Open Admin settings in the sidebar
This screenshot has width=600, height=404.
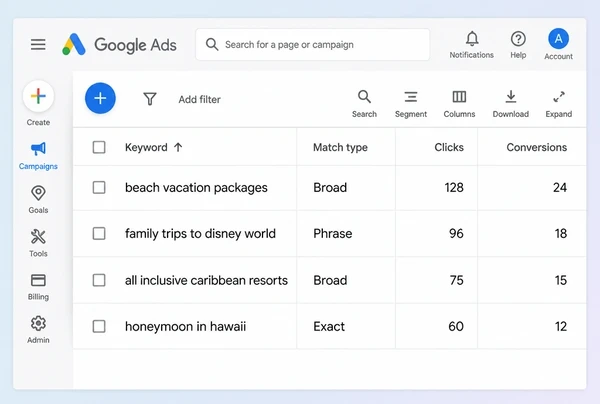pyautogui.click(x=38, y=329)
